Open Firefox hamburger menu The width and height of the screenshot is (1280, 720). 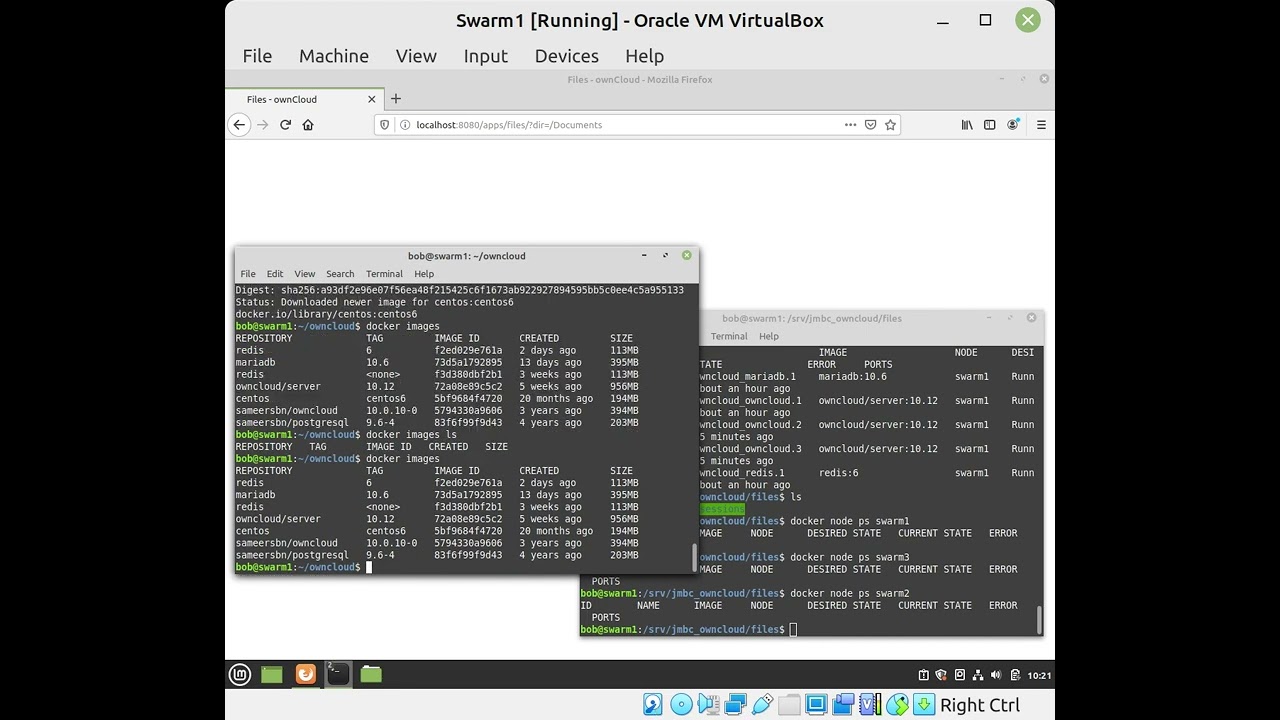tap(1041, 125)
